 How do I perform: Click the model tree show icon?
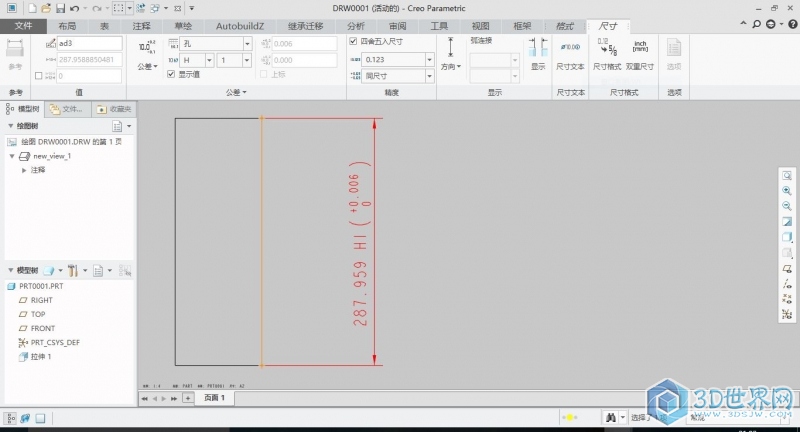pos(98,270)
